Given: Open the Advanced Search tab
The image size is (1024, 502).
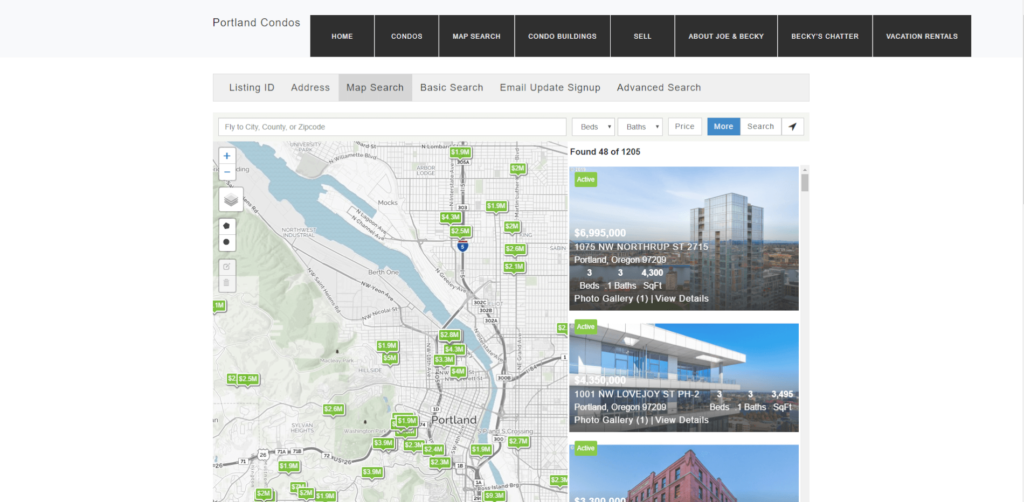Looking at the screenshot, I should tap(659, 87).
